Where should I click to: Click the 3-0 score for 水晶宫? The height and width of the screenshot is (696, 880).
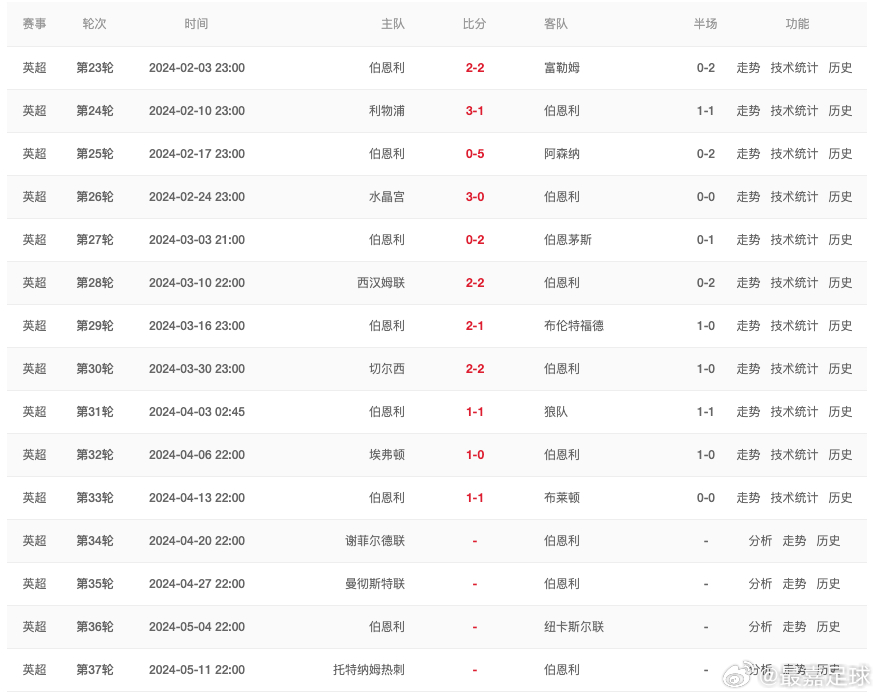click(475, 197)
